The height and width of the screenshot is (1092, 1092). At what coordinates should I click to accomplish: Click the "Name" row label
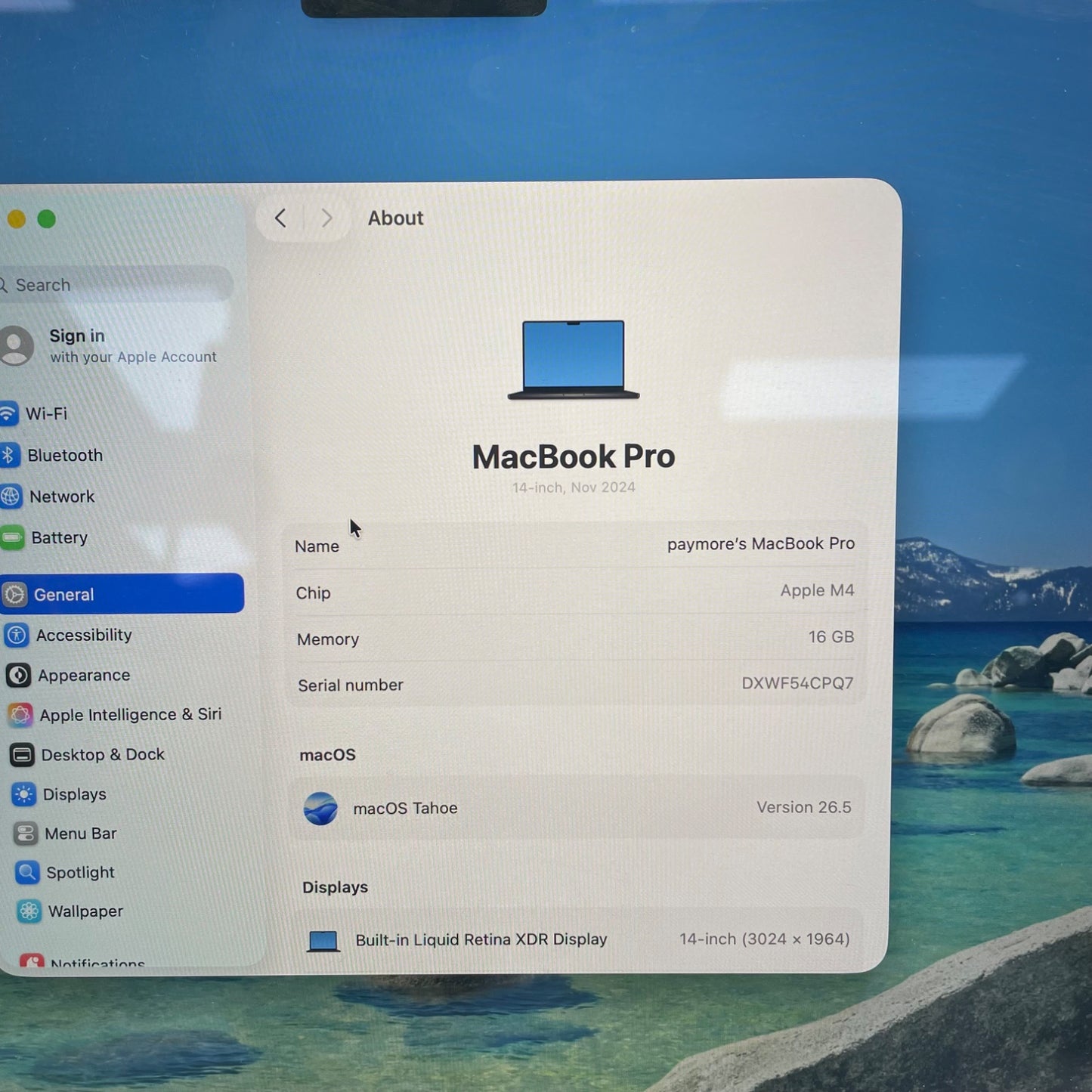(x=317, y=546)
